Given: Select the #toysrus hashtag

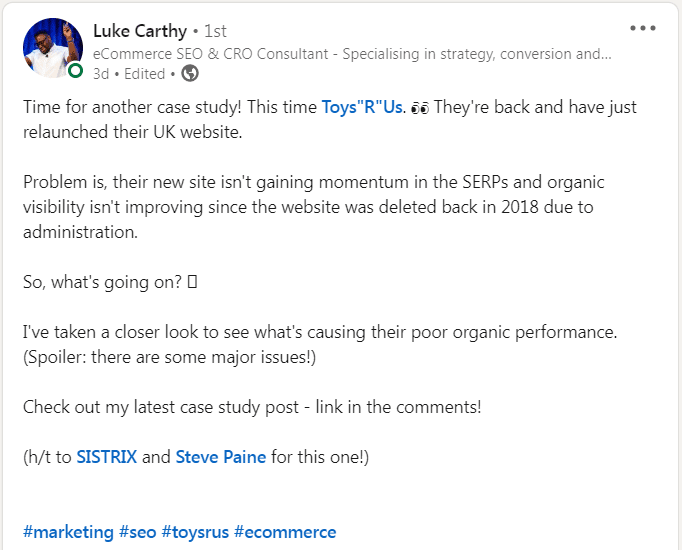Looking at the screenshot, I should (x=195, y=532).
